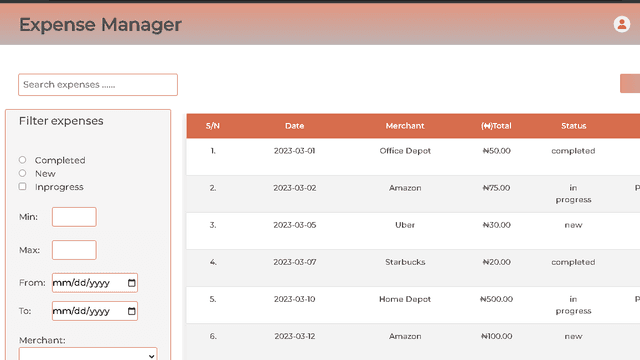Click the partially visible button right of search
640x360 pixels.
[630, 83]
